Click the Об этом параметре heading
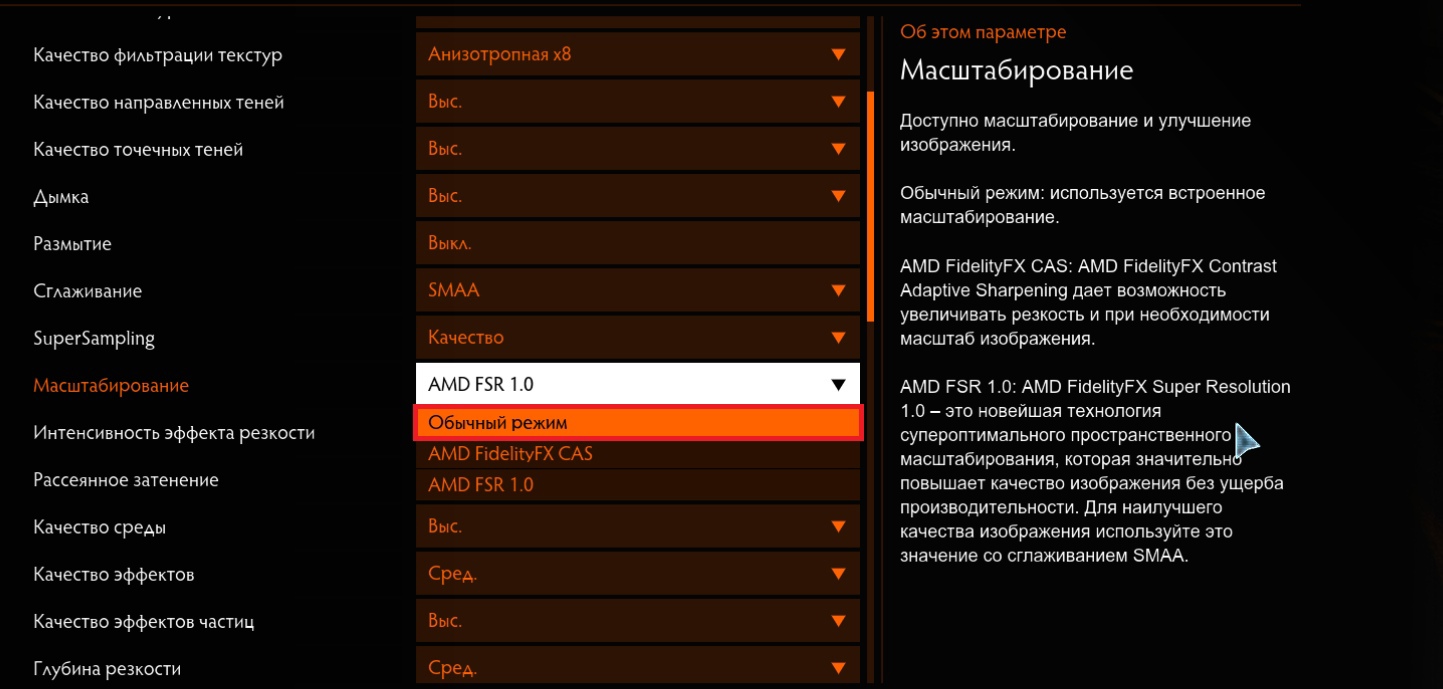 [983, 32]
